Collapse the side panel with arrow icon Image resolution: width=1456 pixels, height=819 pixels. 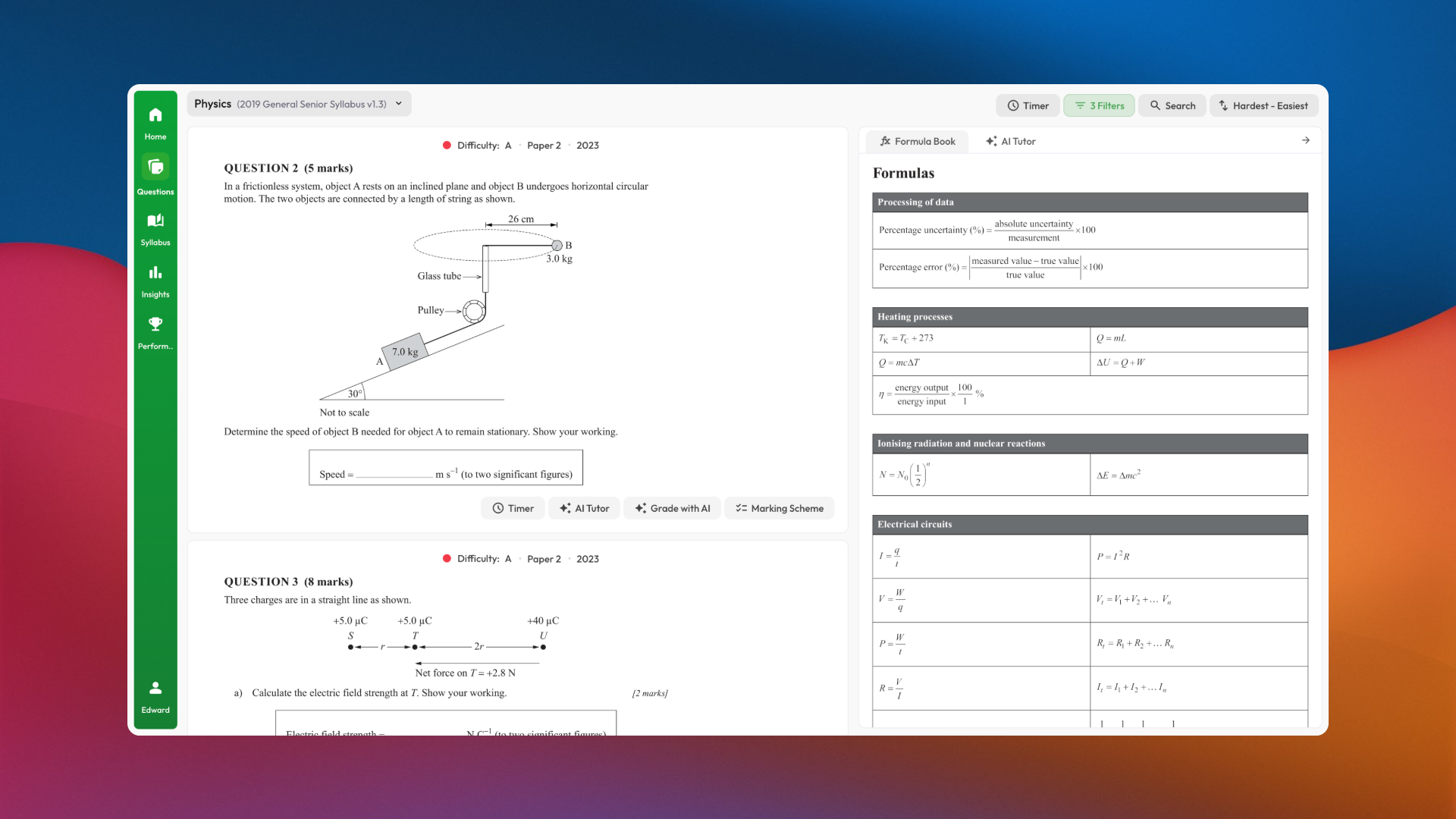tap(1305, 140)
